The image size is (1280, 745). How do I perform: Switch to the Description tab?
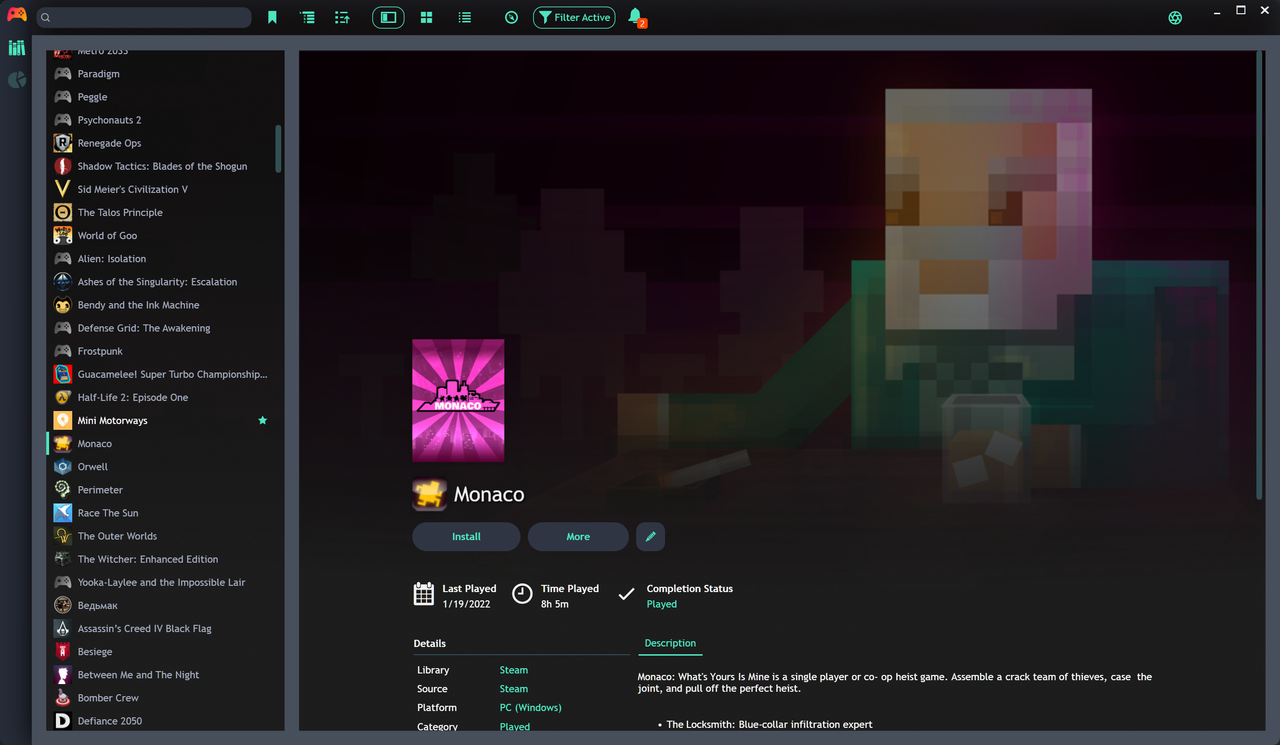coord(670,643)
